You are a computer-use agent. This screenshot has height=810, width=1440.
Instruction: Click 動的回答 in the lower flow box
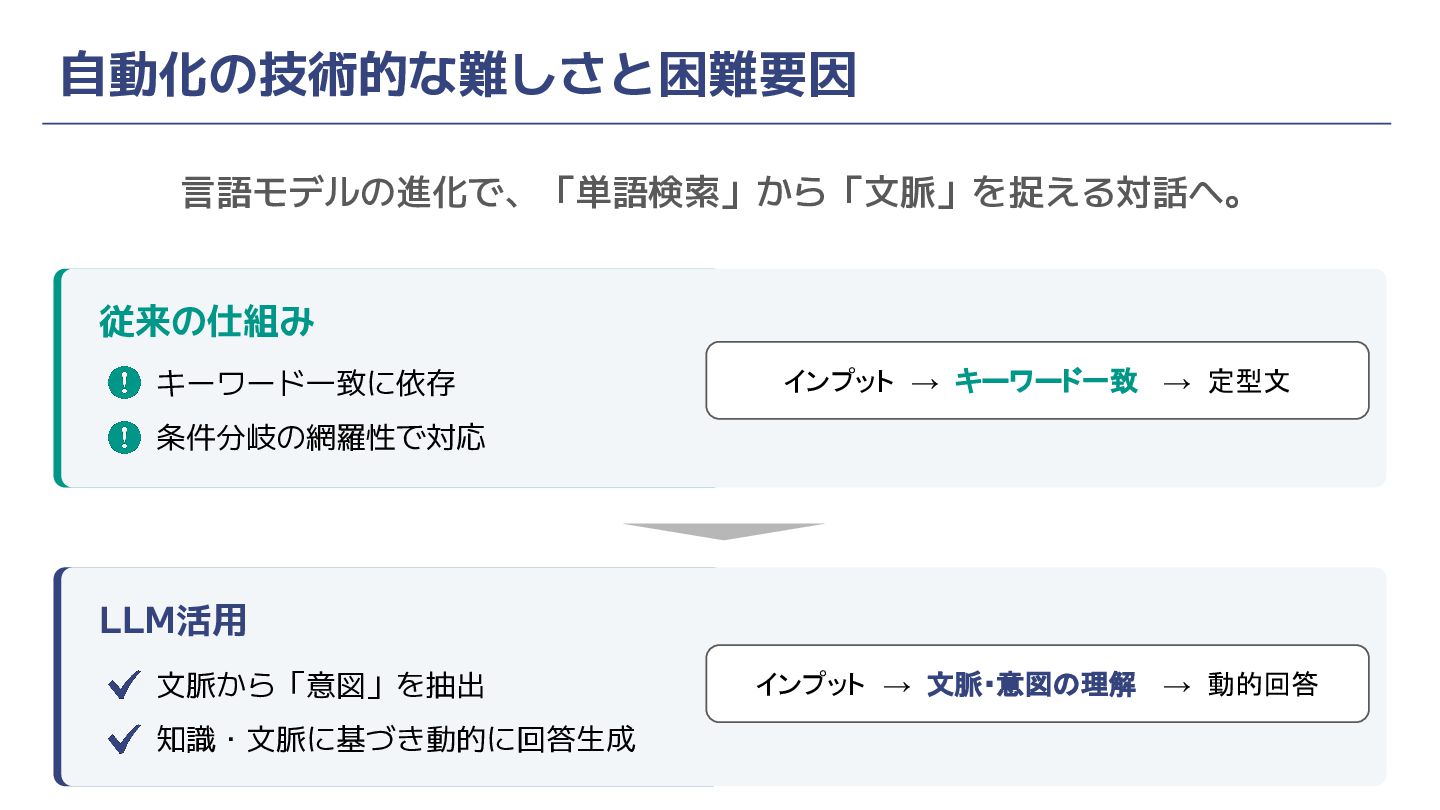[x=1263, y=685]
